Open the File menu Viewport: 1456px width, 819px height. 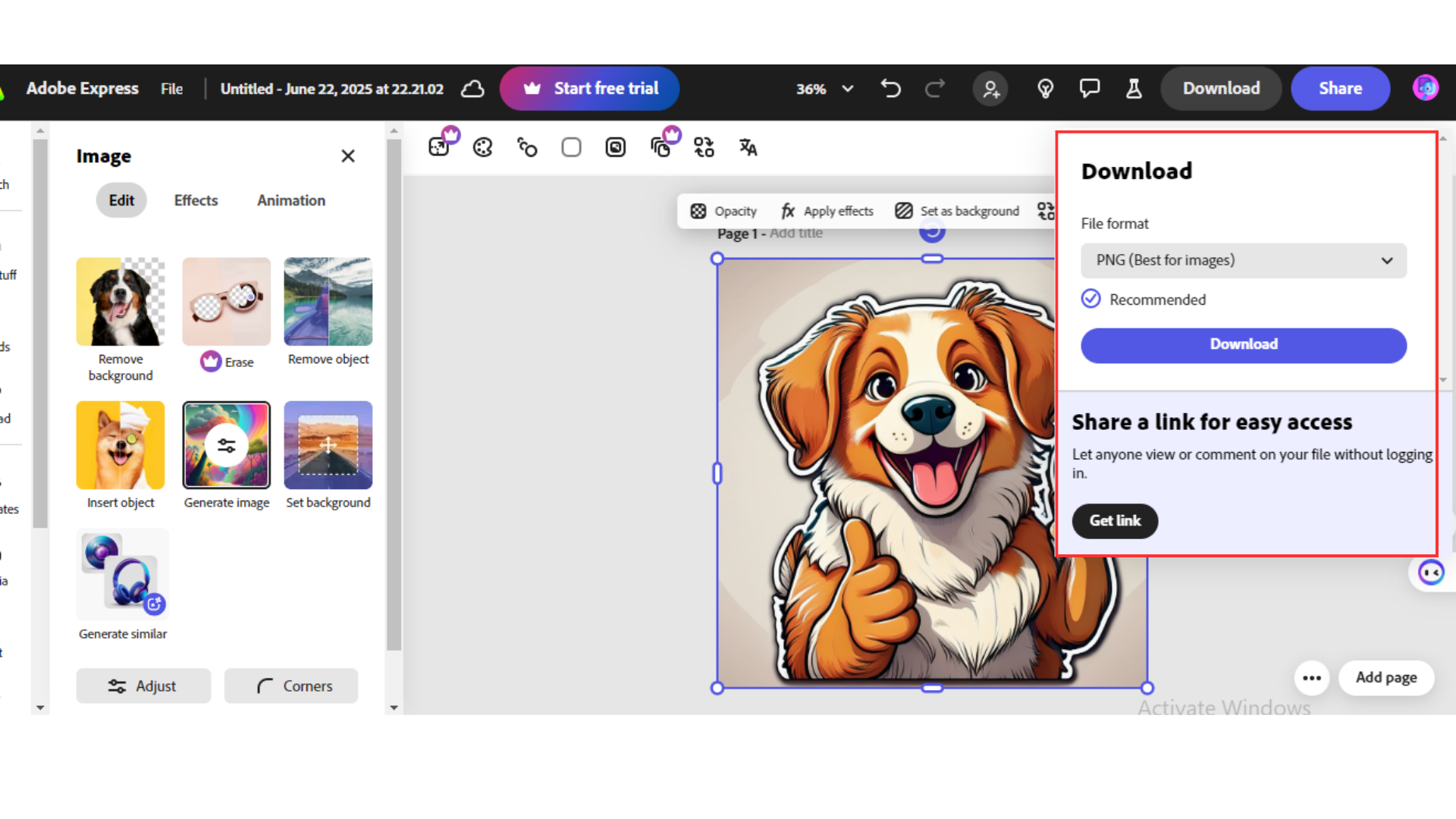point(171,89)
